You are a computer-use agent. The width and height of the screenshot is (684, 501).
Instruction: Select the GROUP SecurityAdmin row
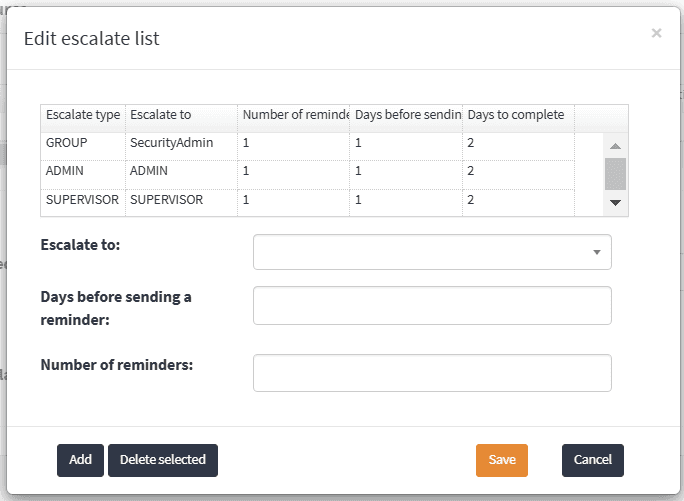pyautogui.click(x=171, y=144)
